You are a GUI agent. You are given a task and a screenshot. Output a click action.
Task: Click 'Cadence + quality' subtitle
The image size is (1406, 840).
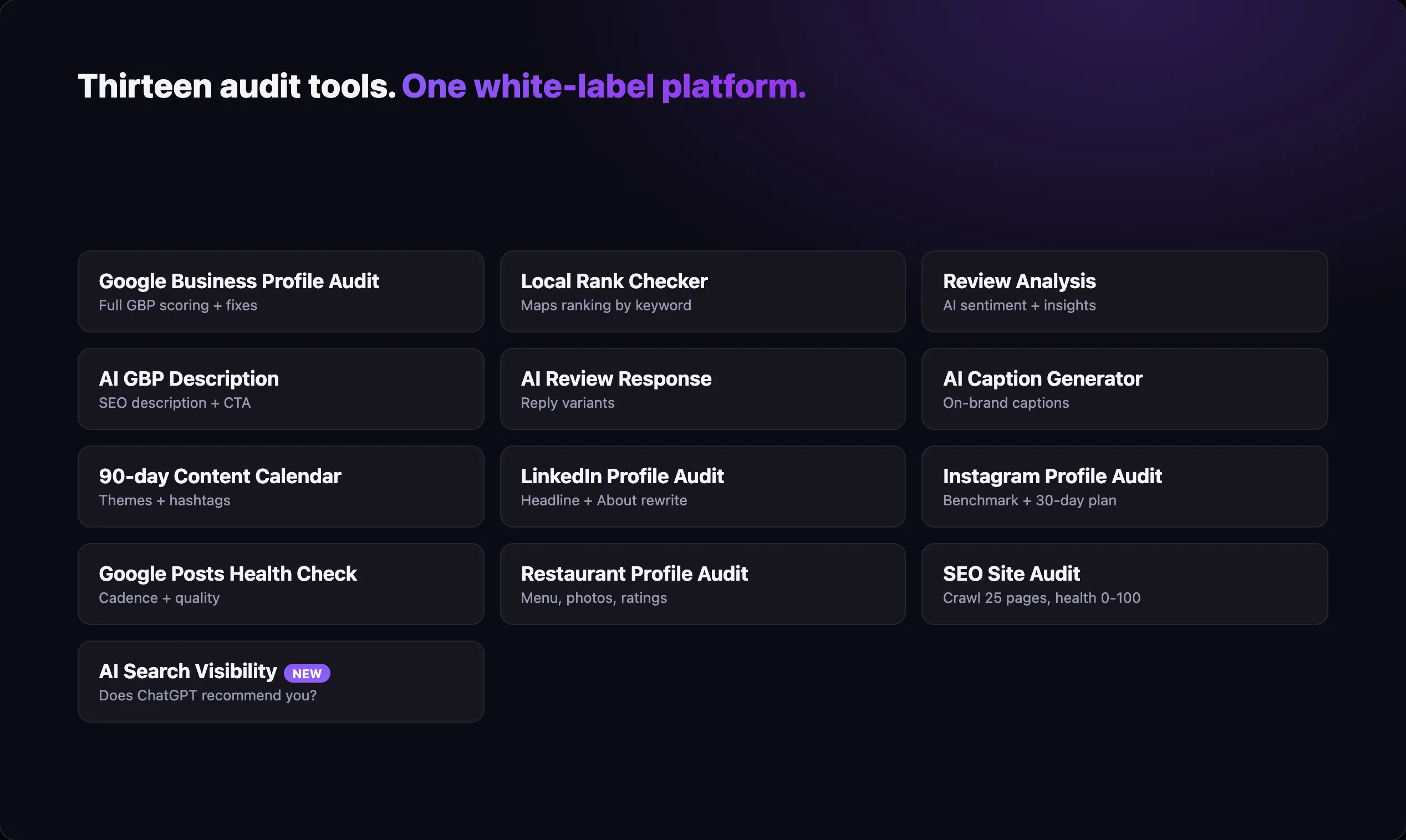159,598
